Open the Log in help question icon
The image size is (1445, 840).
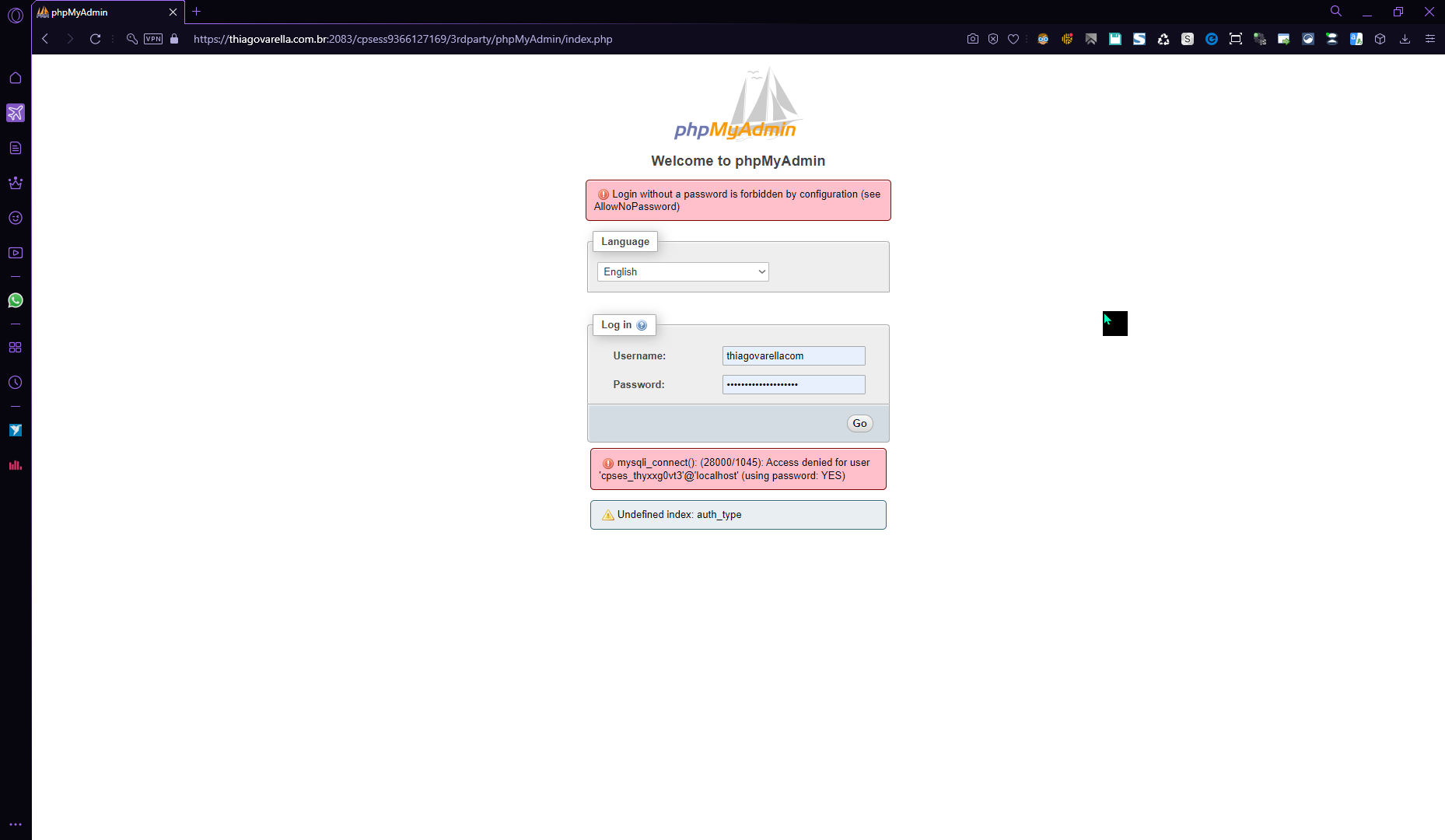click(x=642, y=325)
